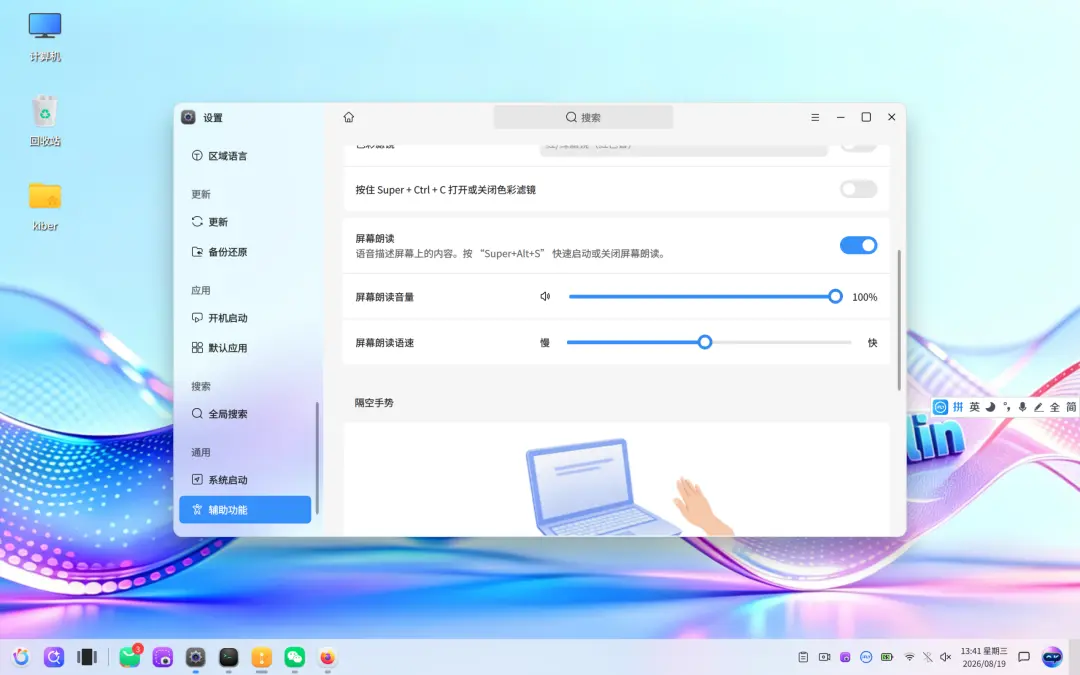This screenshot has width=1080, height=675.
Task: Click 全 on the input bar
Action: pyautogui.click(x=1055, y=407)
